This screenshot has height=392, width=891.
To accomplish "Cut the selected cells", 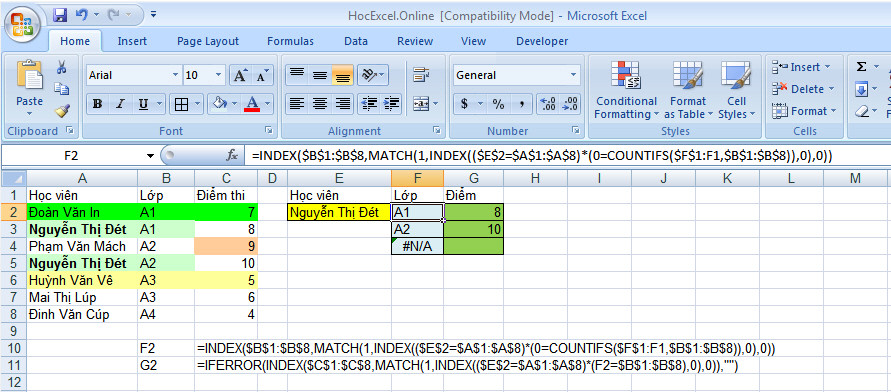I will (x=61, y=68).
